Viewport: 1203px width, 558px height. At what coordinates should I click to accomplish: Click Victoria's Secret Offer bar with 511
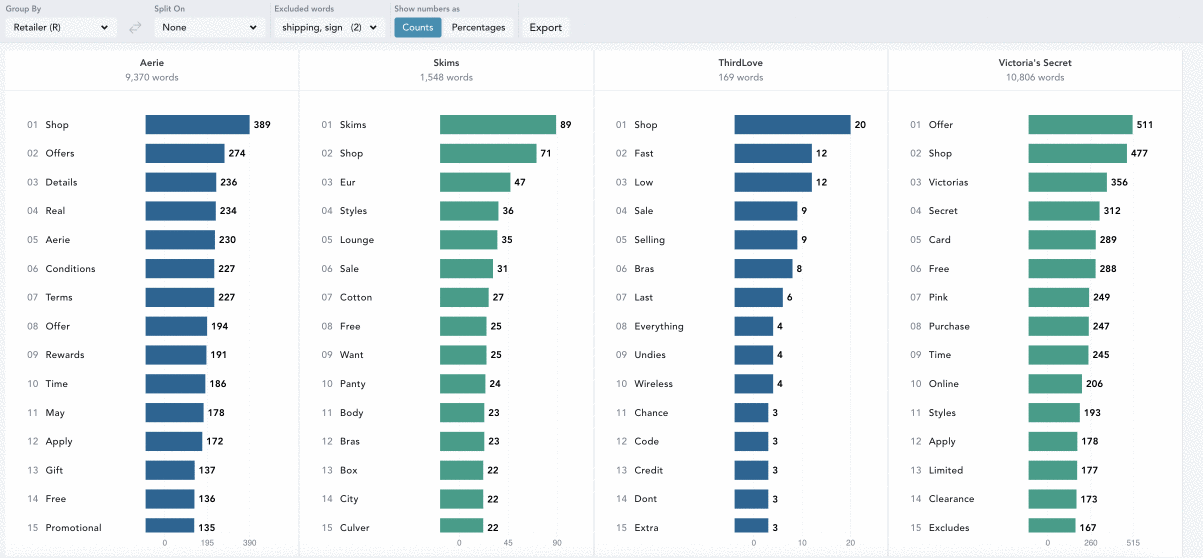point(1080,125)
